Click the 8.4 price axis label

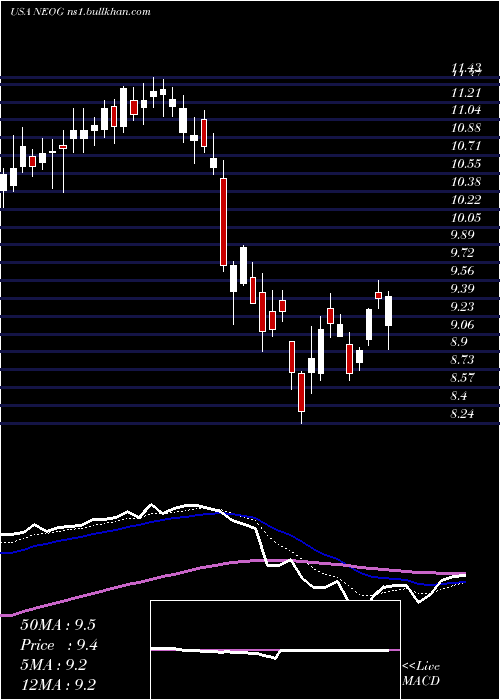pyautogui.click(x=460, y=396)
